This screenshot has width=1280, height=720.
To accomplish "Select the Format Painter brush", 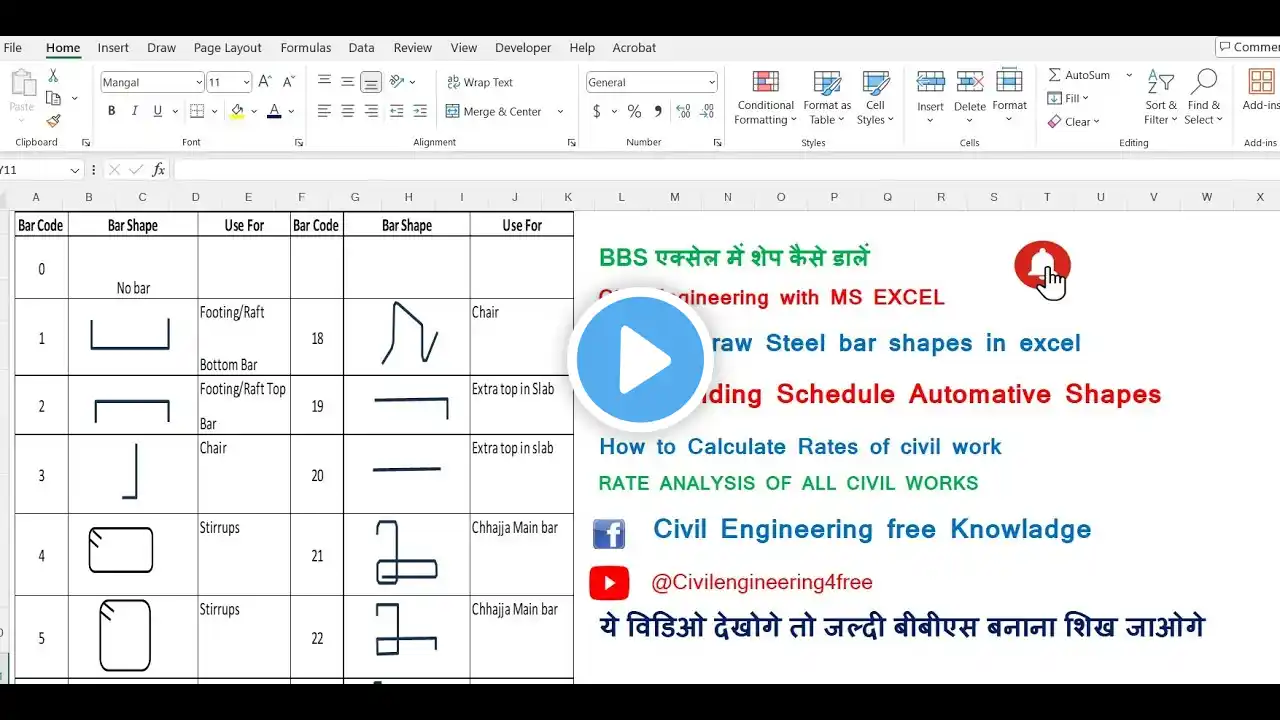I will pos(53,120).
